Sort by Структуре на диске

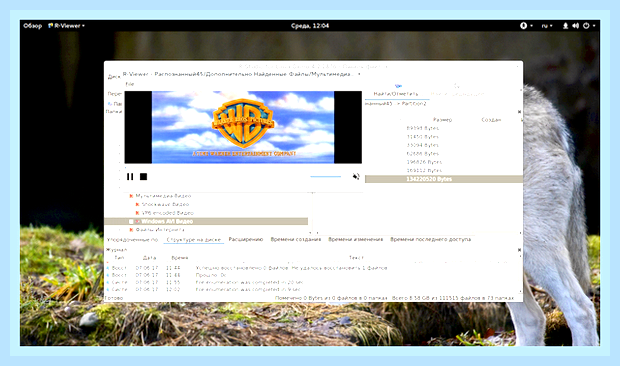click(193, 240)
